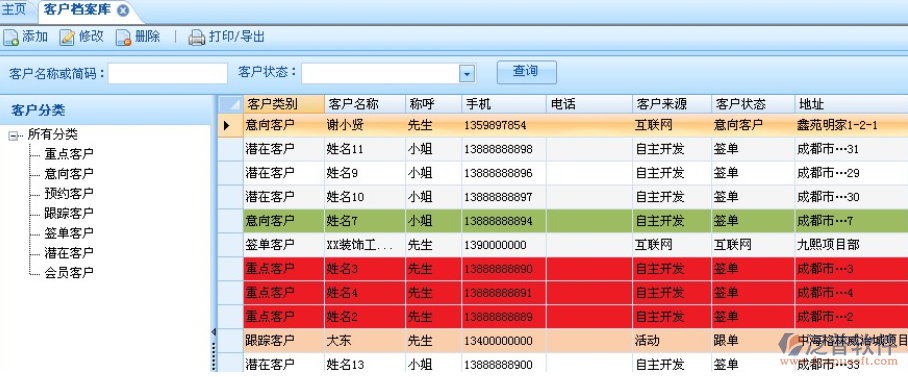Click the 修改 (Edit) toolbar icon
The width and height of the screenshot is (908, 377).
tap(68, 38)
